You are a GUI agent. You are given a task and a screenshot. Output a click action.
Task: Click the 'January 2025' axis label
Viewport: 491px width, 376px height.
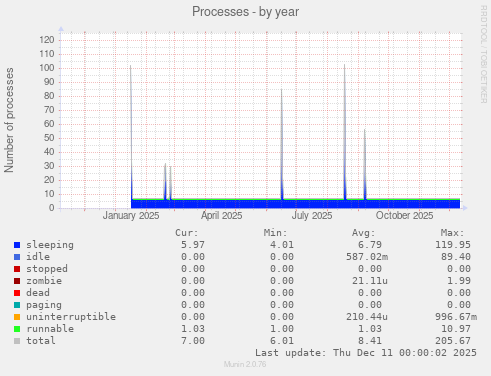point(131,216)
